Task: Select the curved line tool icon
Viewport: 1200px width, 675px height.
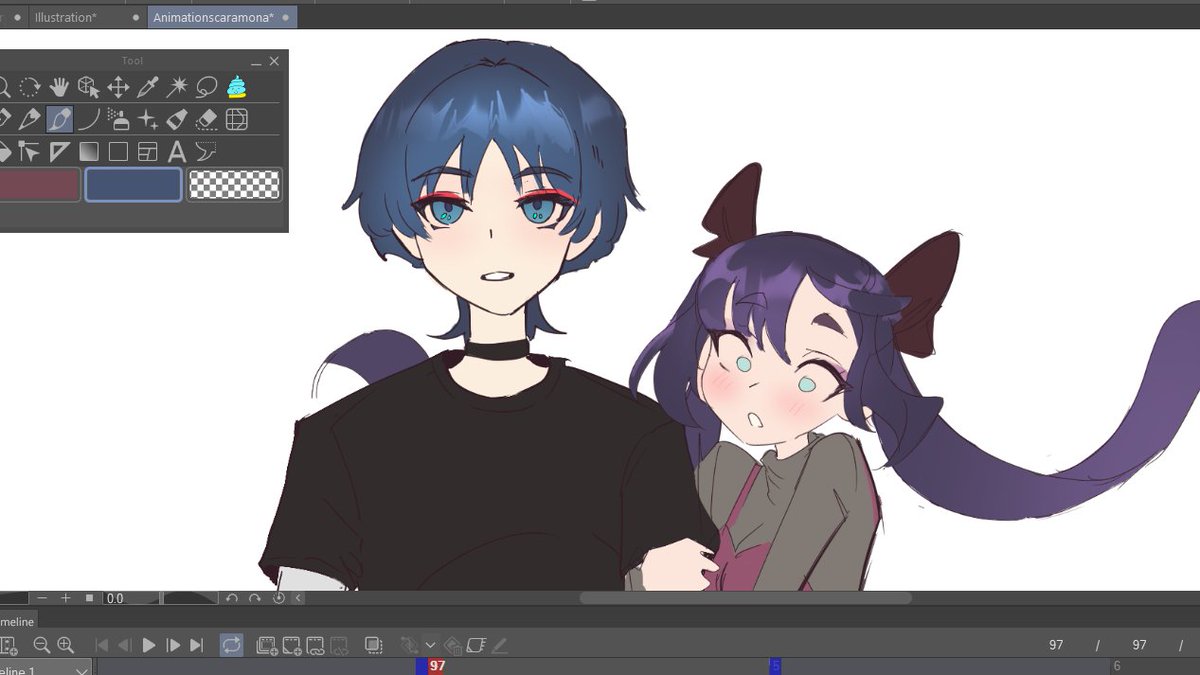Action: (89, 120)
